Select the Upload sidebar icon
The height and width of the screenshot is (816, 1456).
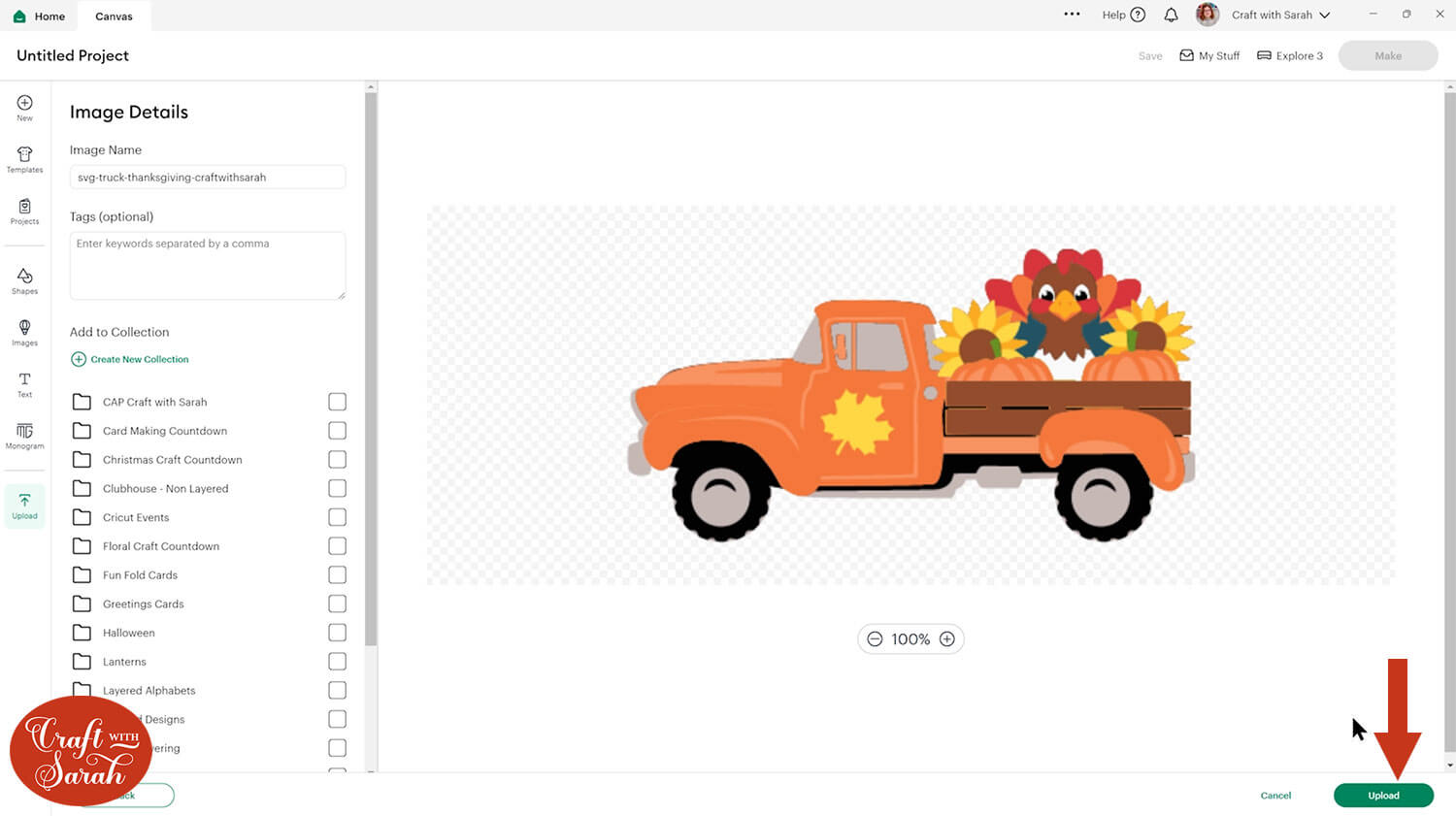point(24,506)
